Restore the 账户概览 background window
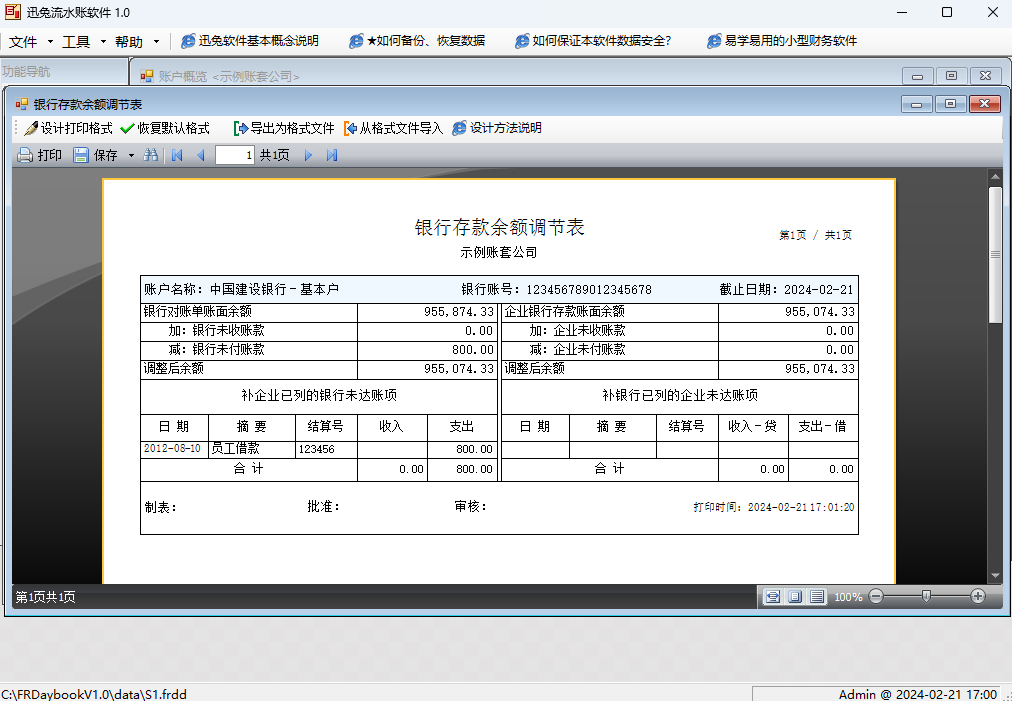Viewport: 1012px width, 701px height. point(951,76)
